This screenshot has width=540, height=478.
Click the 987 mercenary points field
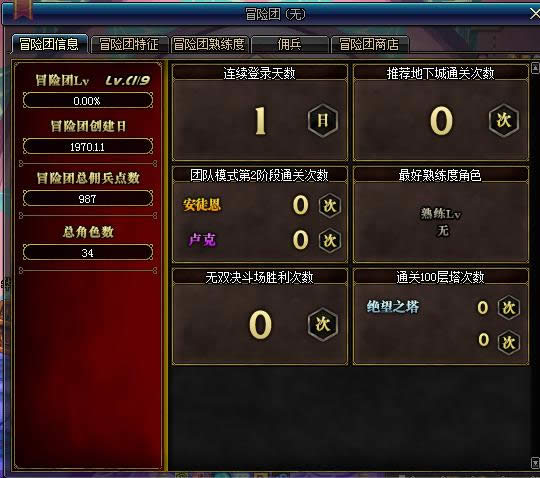pyautogui.click(x=88, y=199)
